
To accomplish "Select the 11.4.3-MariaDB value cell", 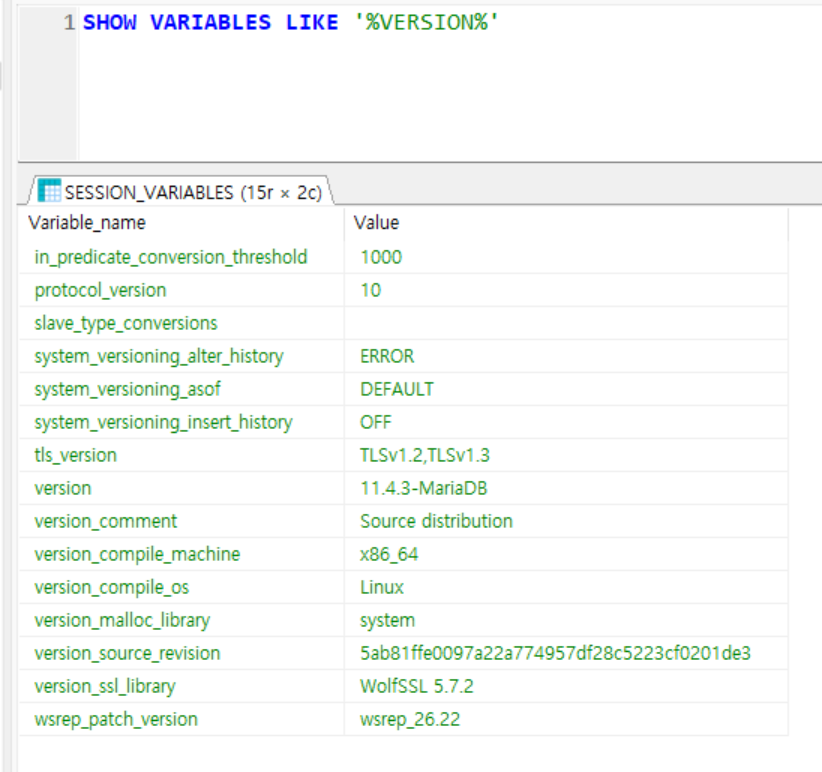I will coord(566,488).
